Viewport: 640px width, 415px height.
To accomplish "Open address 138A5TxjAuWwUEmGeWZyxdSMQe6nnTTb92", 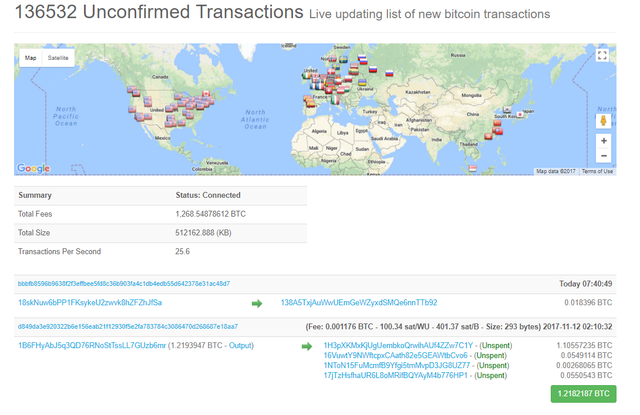I will click(359, 303).
